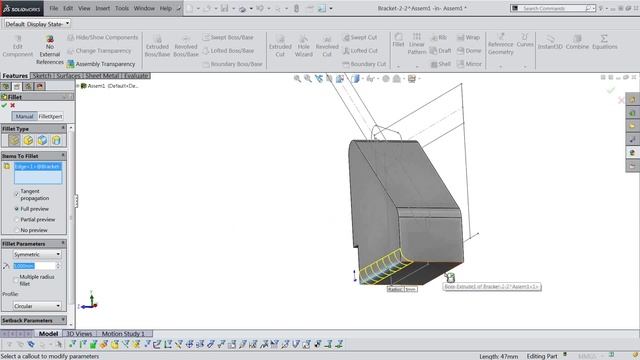Open the Tools menu

click(122, 8)
